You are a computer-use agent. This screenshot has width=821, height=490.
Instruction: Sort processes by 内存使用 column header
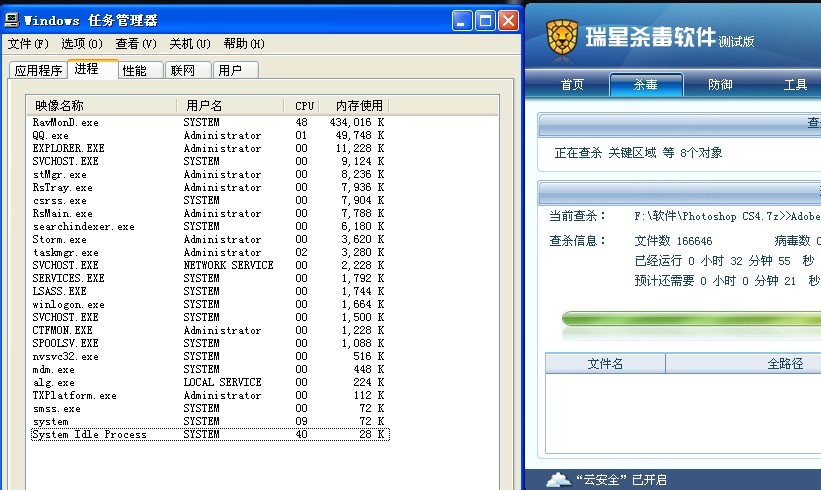pos(354,106)
